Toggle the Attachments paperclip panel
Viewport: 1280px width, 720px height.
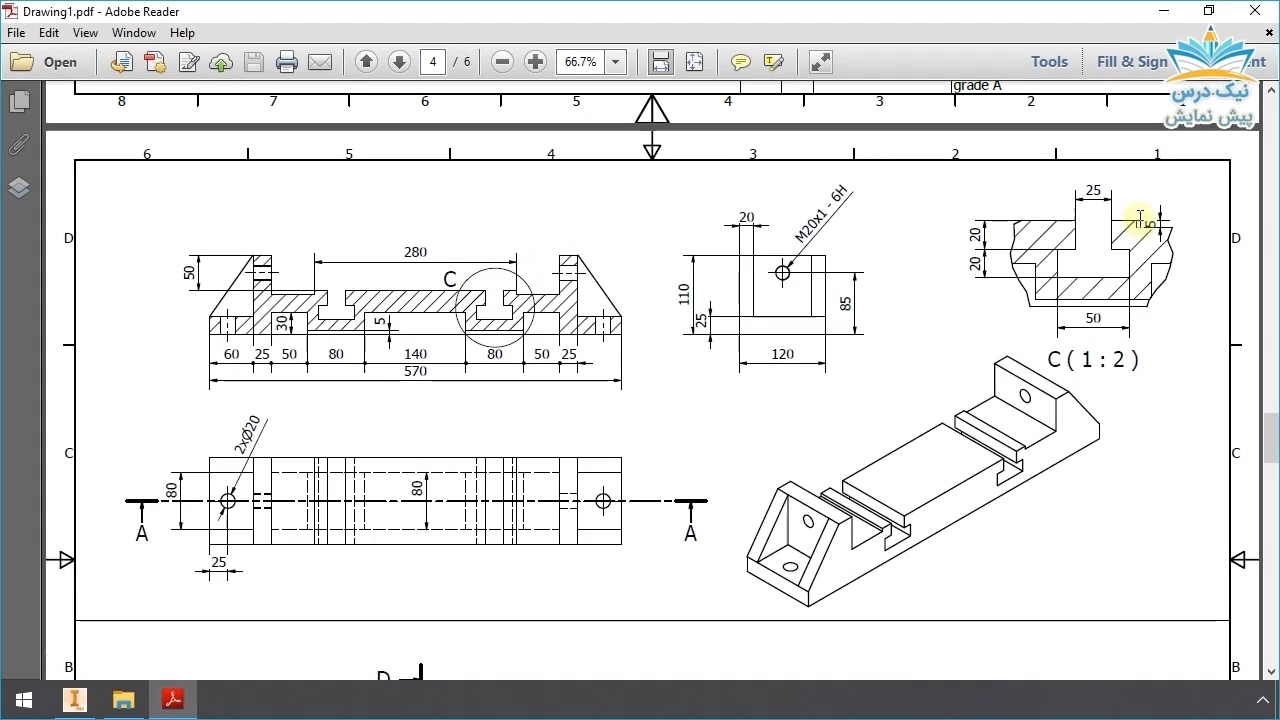[19, 145]
